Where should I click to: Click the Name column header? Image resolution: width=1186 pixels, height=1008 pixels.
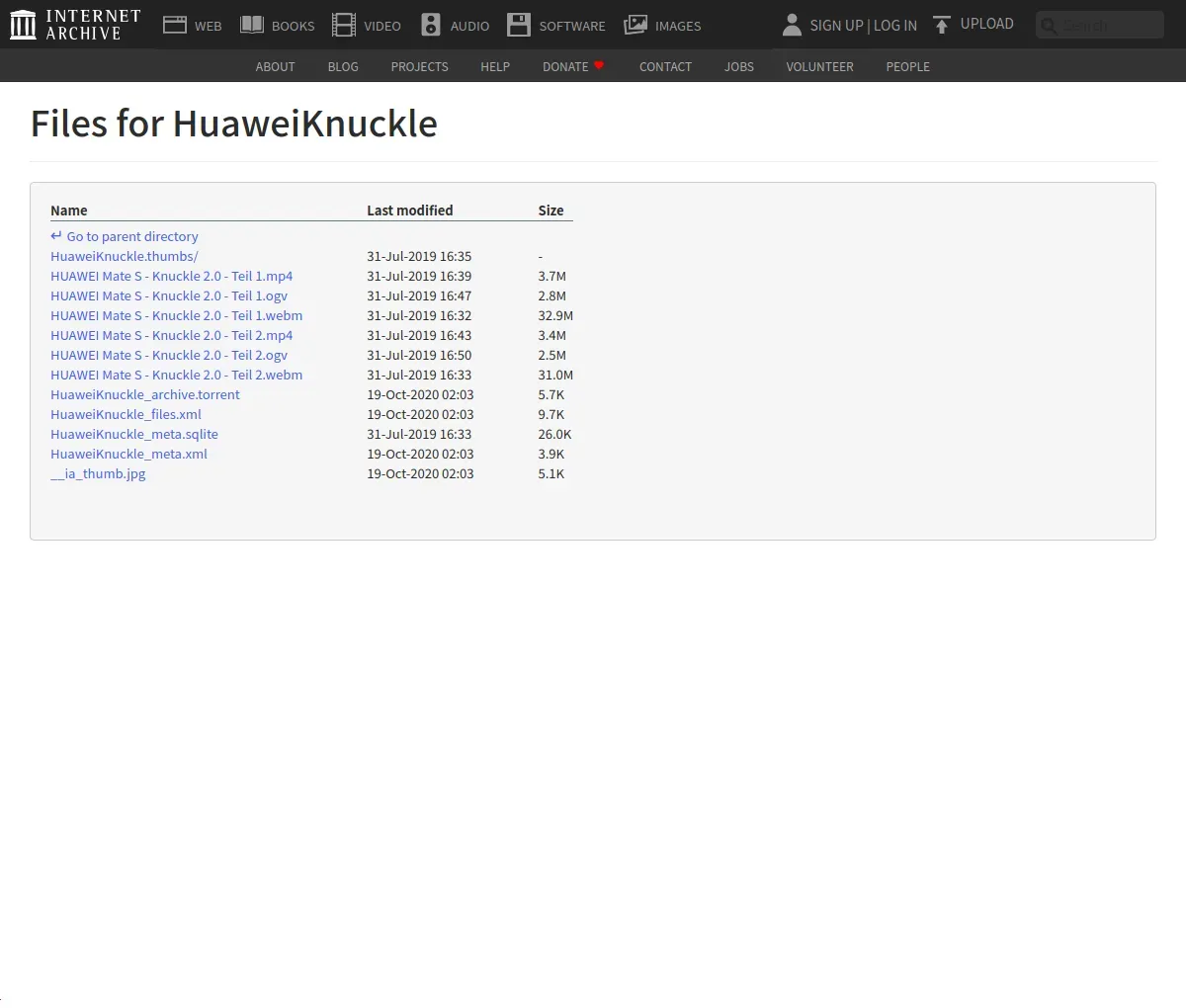tap(69, 210)
